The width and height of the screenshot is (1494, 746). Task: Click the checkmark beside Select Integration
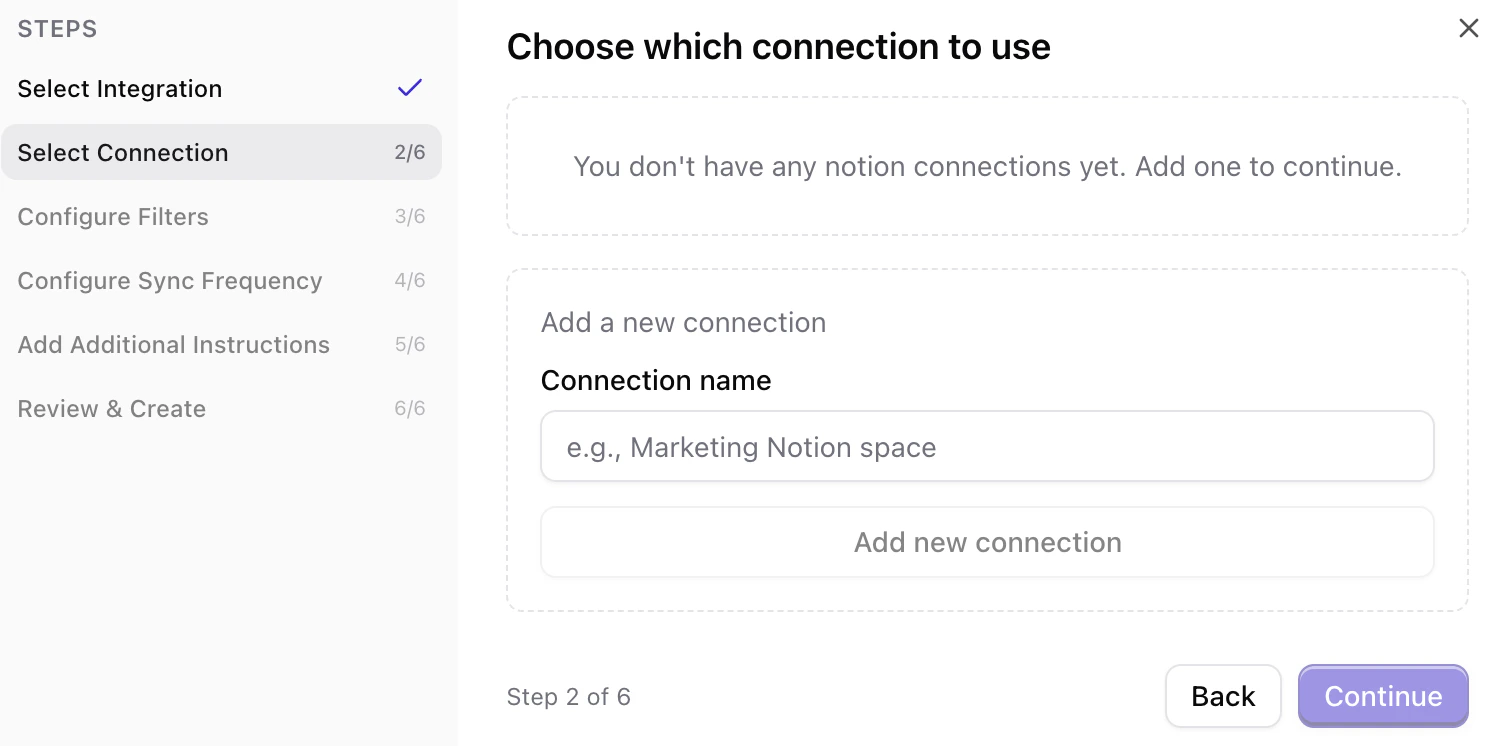coord(409,88)
